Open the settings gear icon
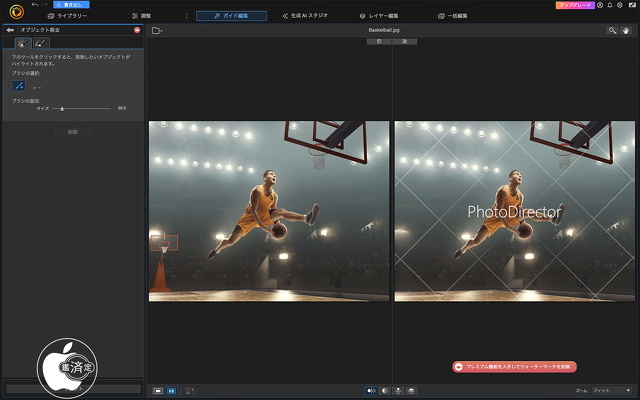 coord(620,5)
